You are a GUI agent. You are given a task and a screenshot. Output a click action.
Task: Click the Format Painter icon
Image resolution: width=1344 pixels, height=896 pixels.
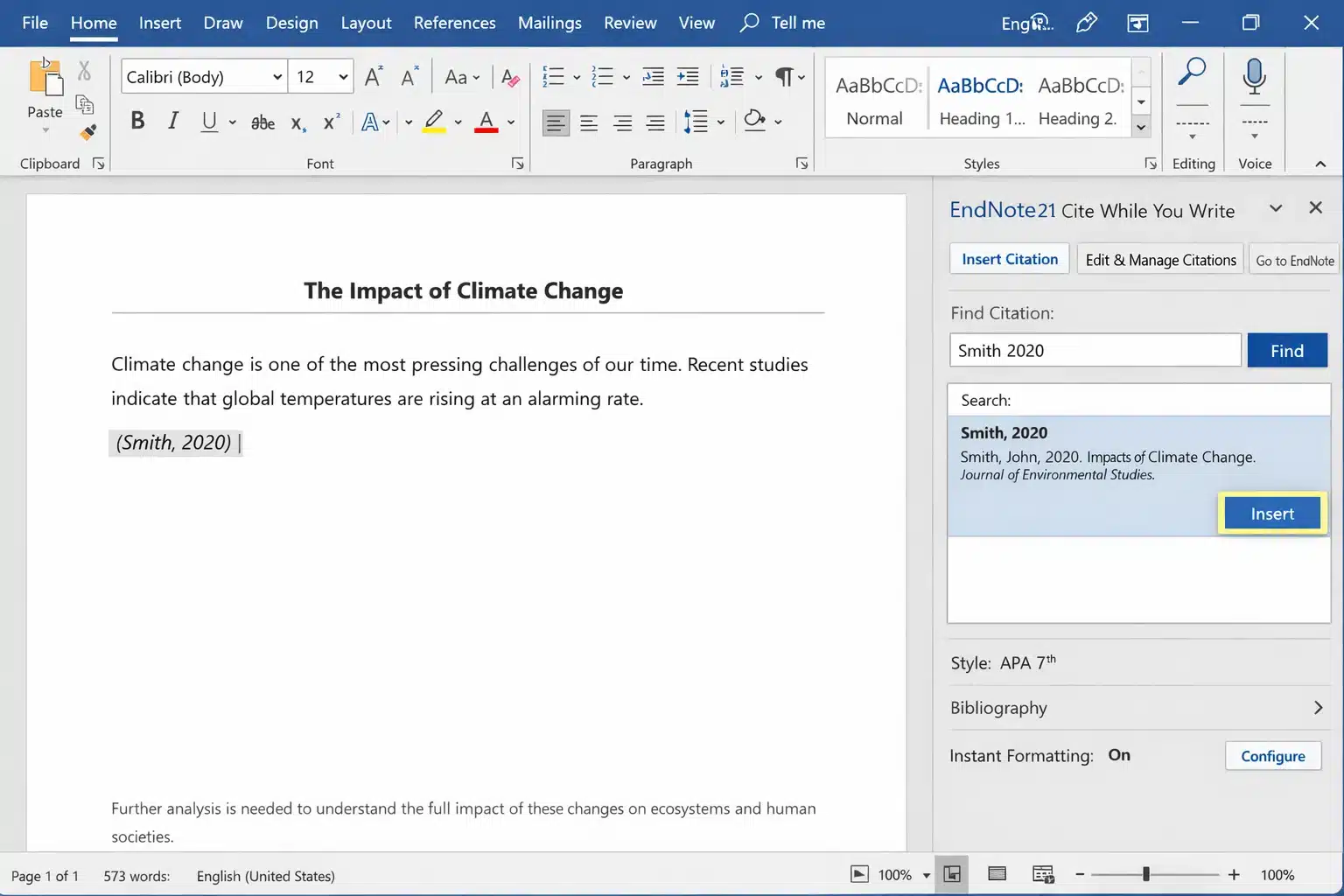click(x=87, y=132)
